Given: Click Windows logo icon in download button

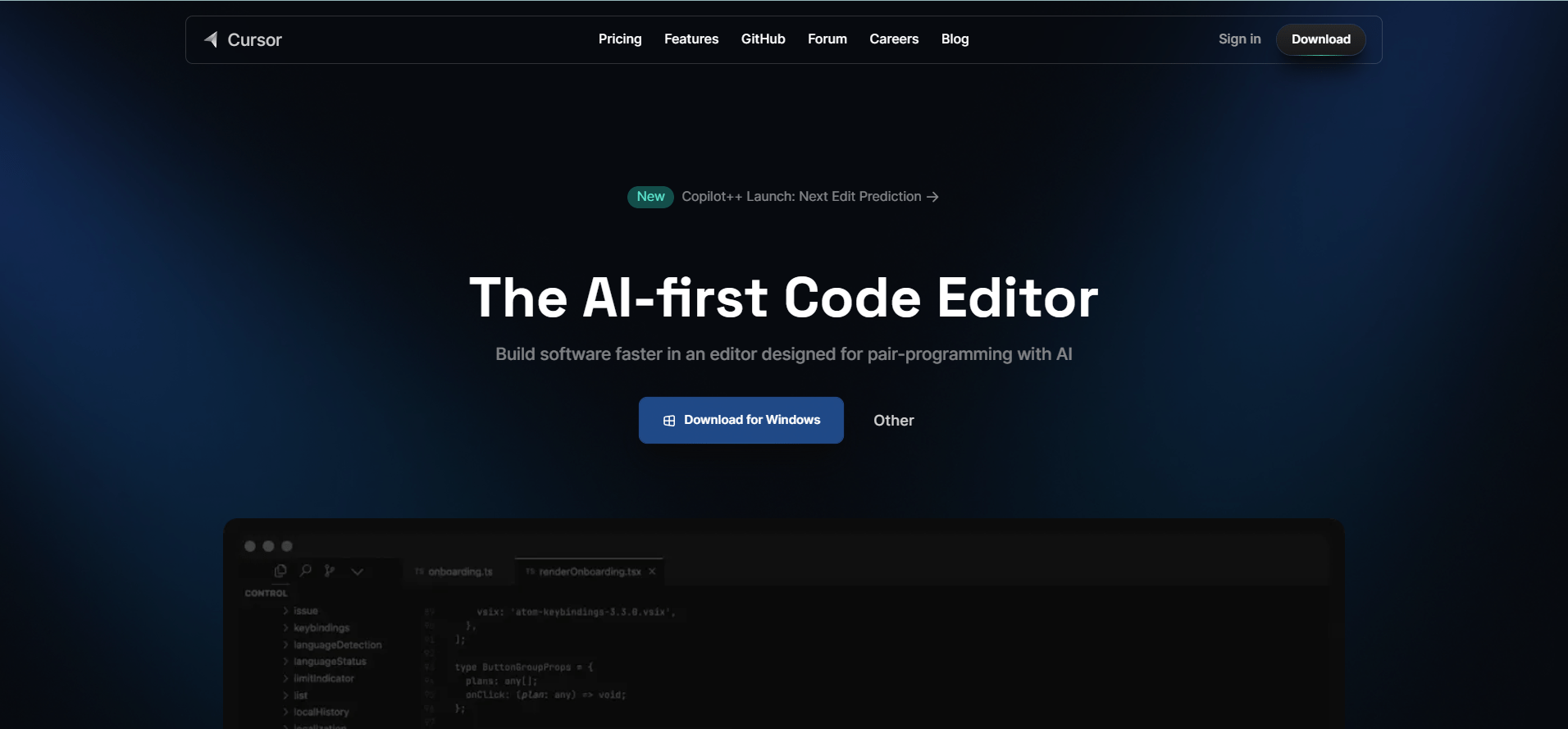Looking at the screenshot, I should coord(669,421).
